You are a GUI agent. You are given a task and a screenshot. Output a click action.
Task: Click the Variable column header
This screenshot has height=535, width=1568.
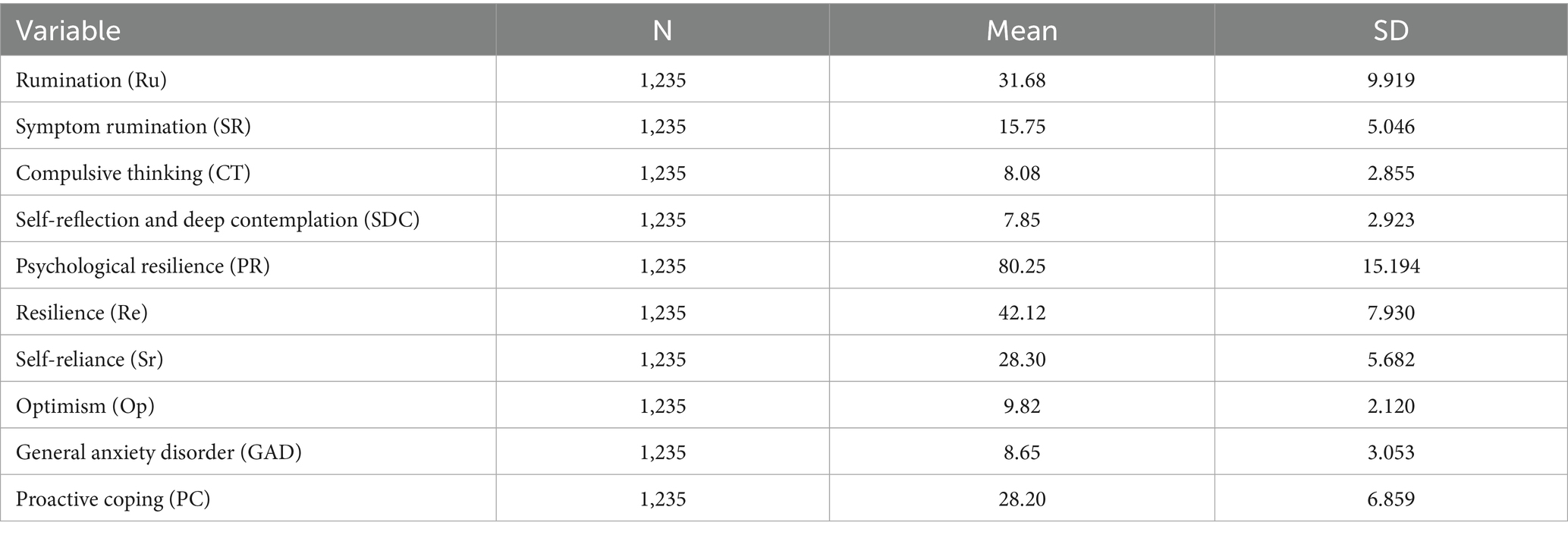point(68,30)
